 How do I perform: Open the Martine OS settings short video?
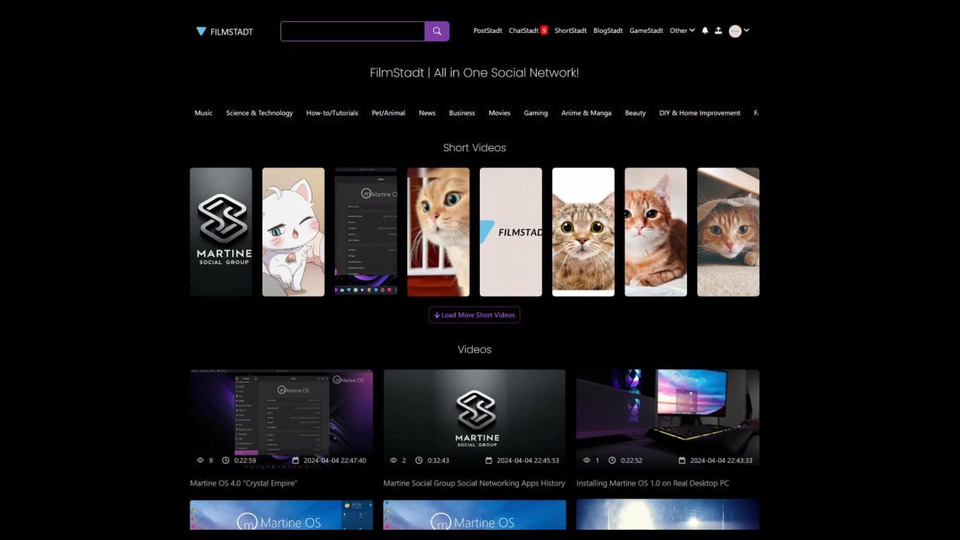(x=366, y=232)
